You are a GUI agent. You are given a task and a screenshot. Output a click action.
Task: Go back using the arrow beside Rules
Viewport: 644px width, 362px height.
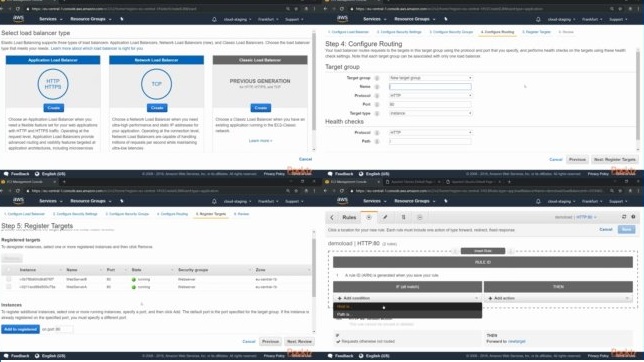332,217
